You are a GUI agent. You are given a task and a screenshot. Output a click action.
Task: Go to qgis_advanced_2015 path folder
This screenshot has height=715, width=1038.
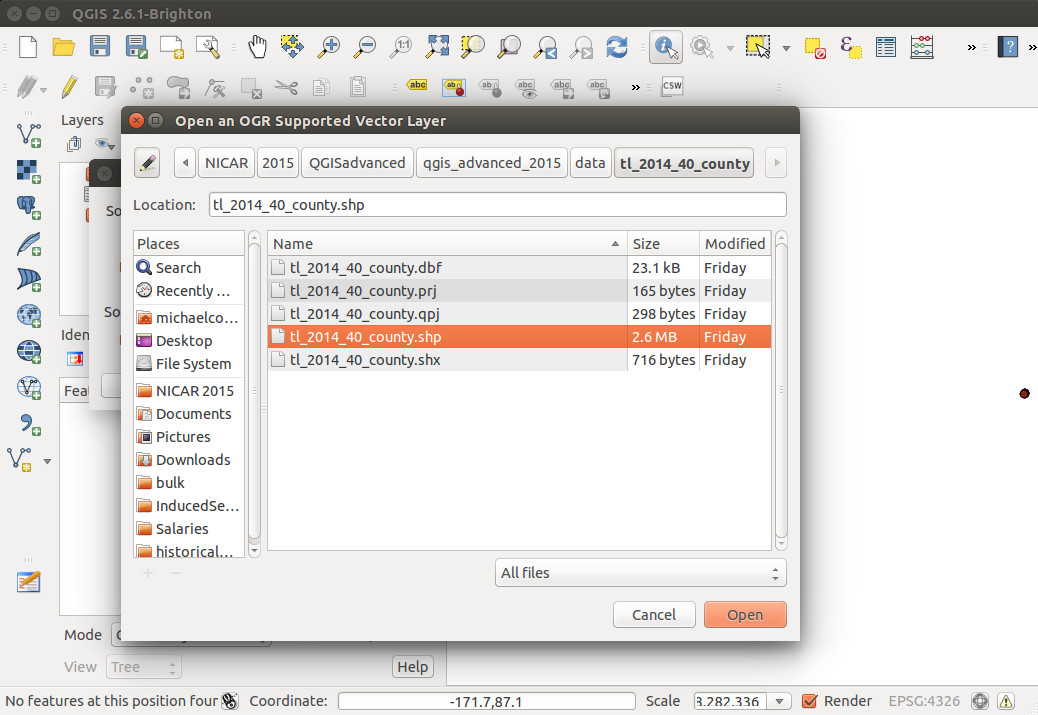[x=492, y=163]
